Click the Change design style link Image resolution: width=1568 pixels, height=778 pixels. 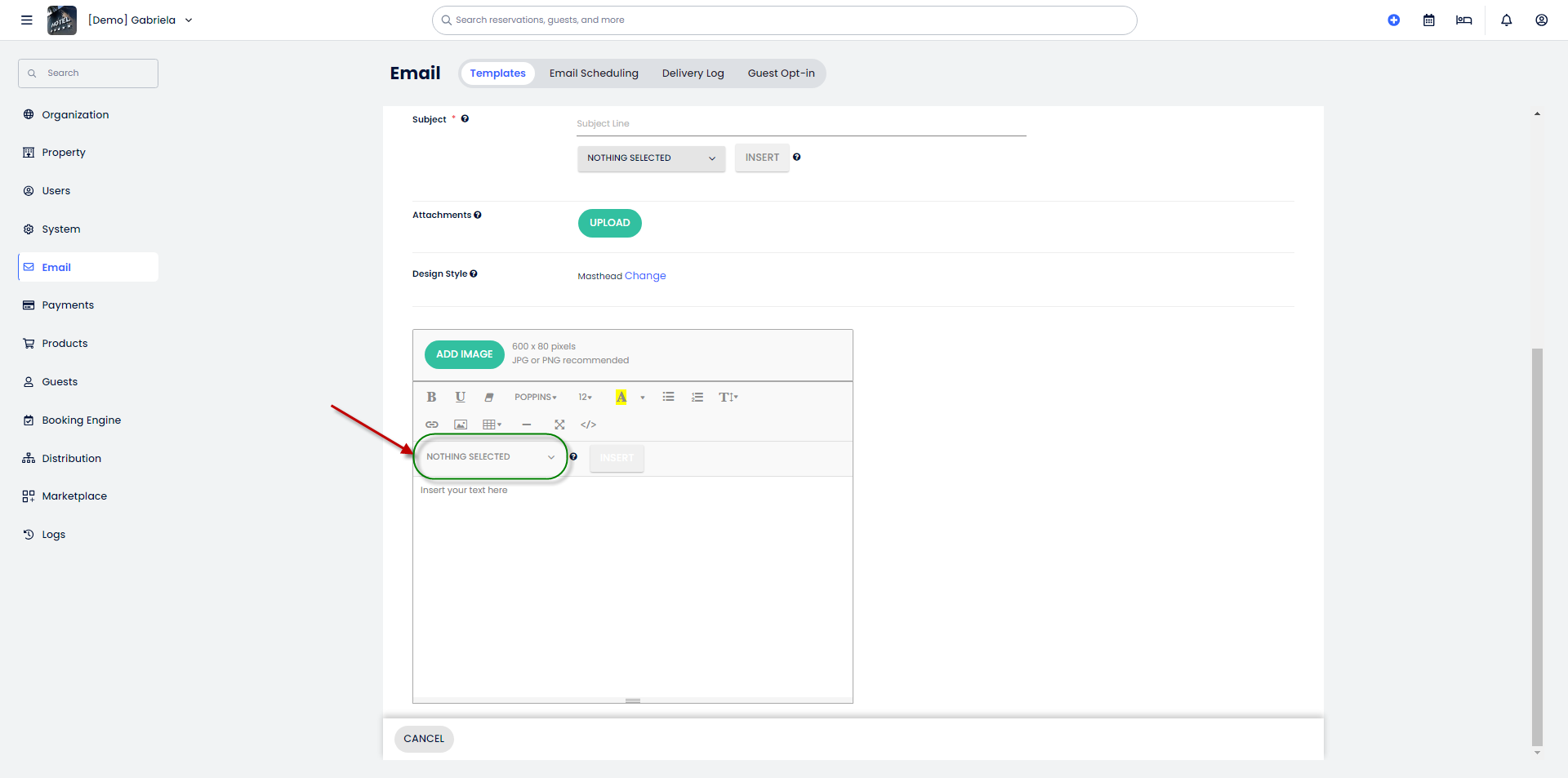[x=645, y=276]
